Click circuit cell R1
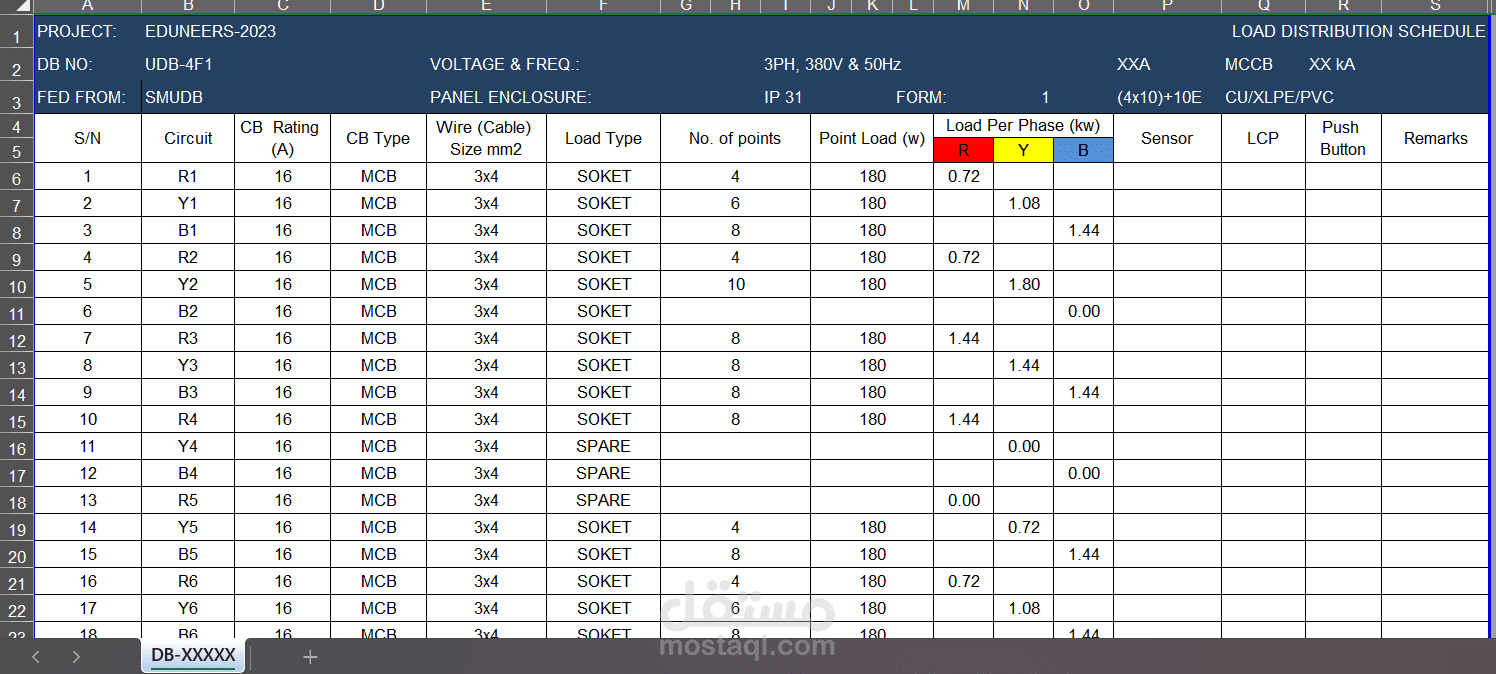Viewport: 1496px width, 674px height. (188, 176)
